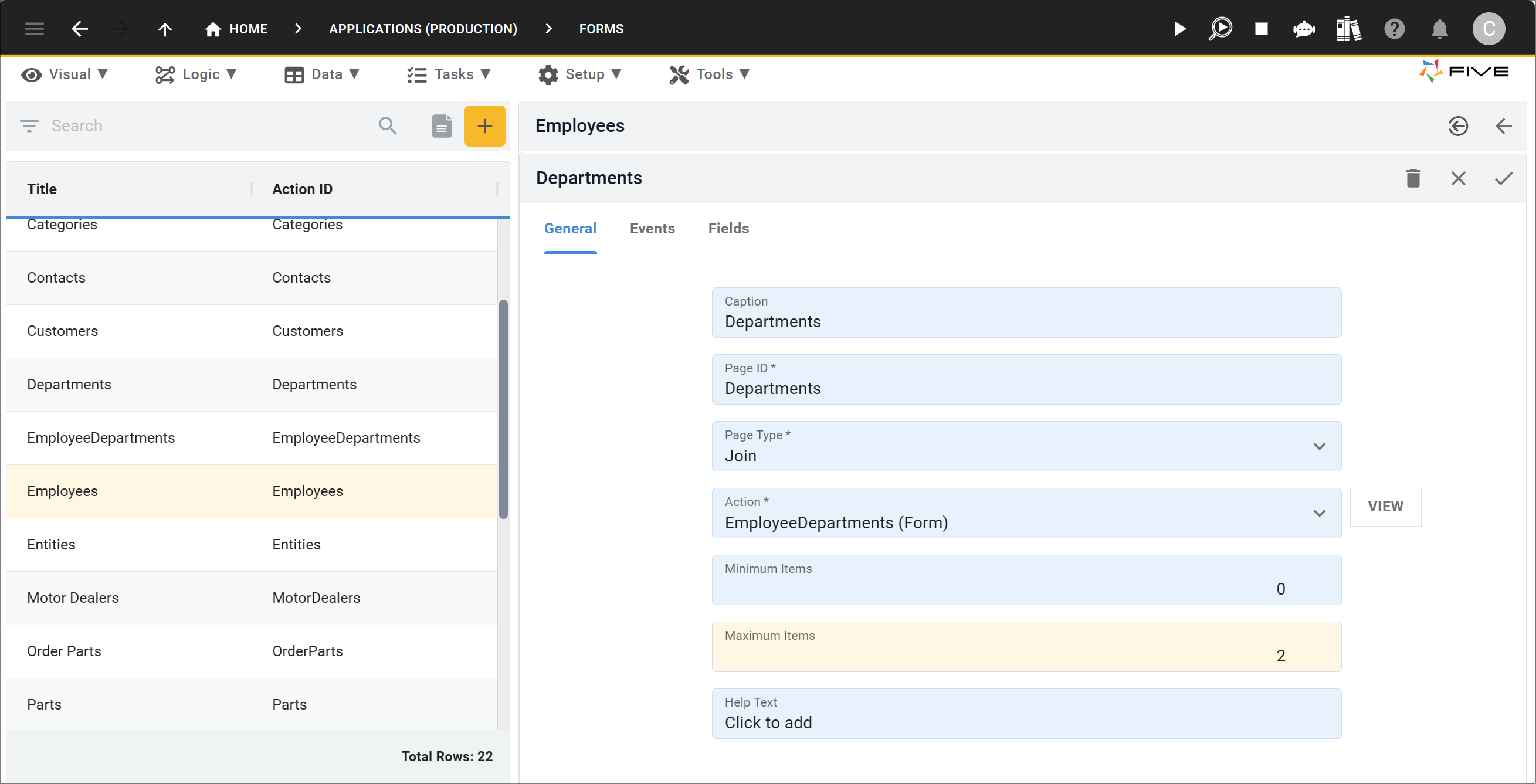Sort by the Title column header
This screenshot has height=784, width=1536.
click(x=42, y=189)
